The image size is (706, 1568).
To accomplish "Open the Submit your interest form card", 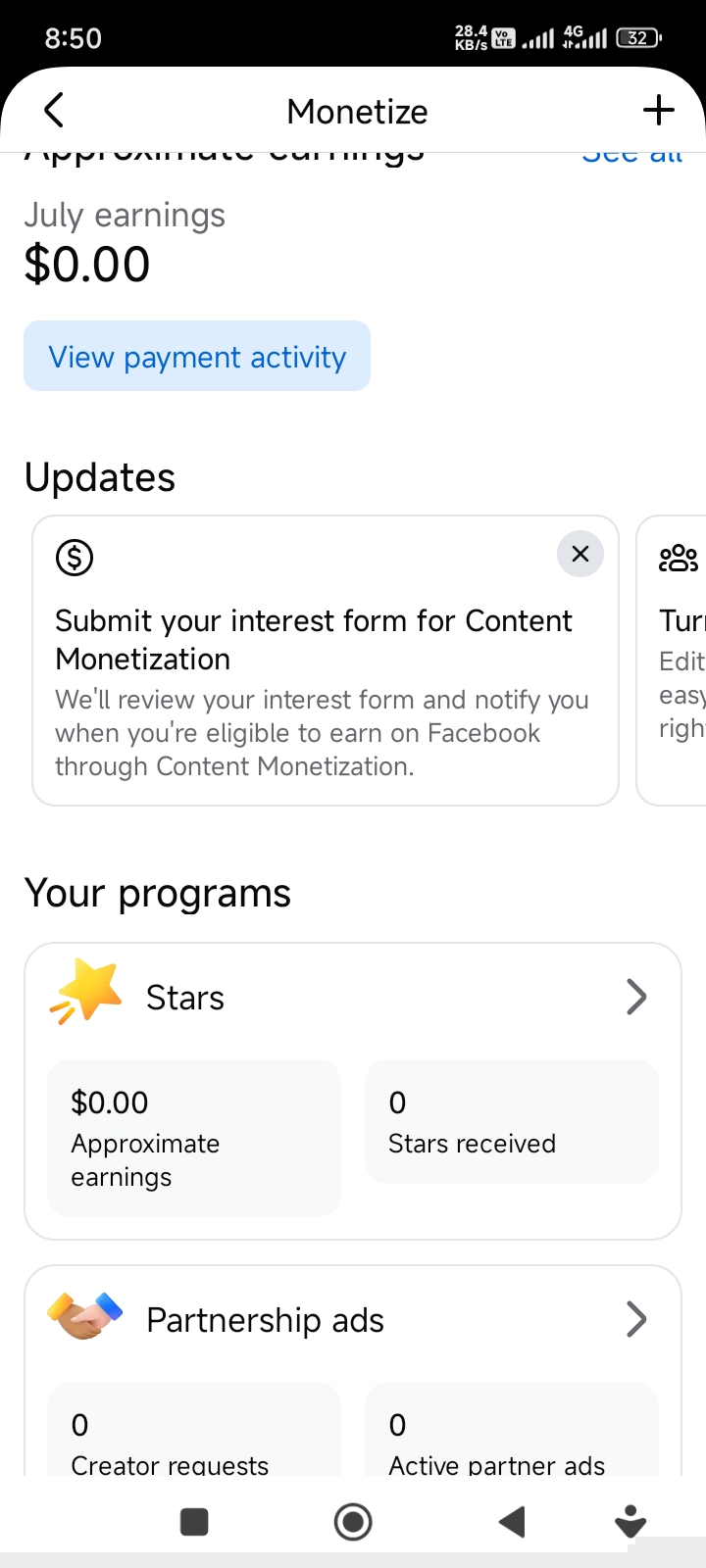I will click(326, 661).
